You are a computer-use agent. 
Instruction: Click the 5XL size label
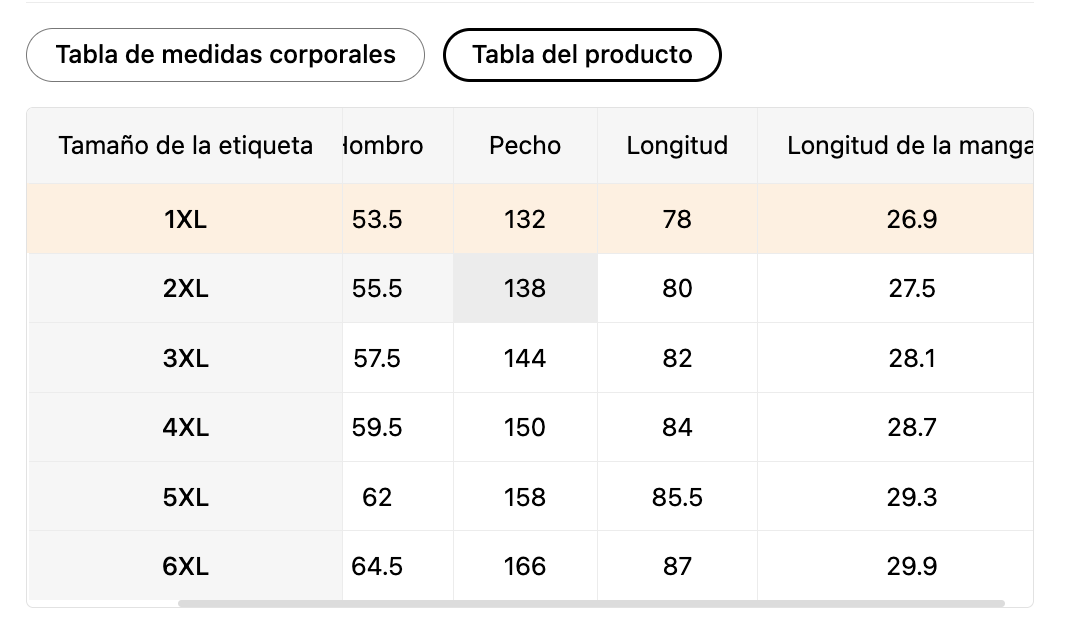(x=185, y=497)
